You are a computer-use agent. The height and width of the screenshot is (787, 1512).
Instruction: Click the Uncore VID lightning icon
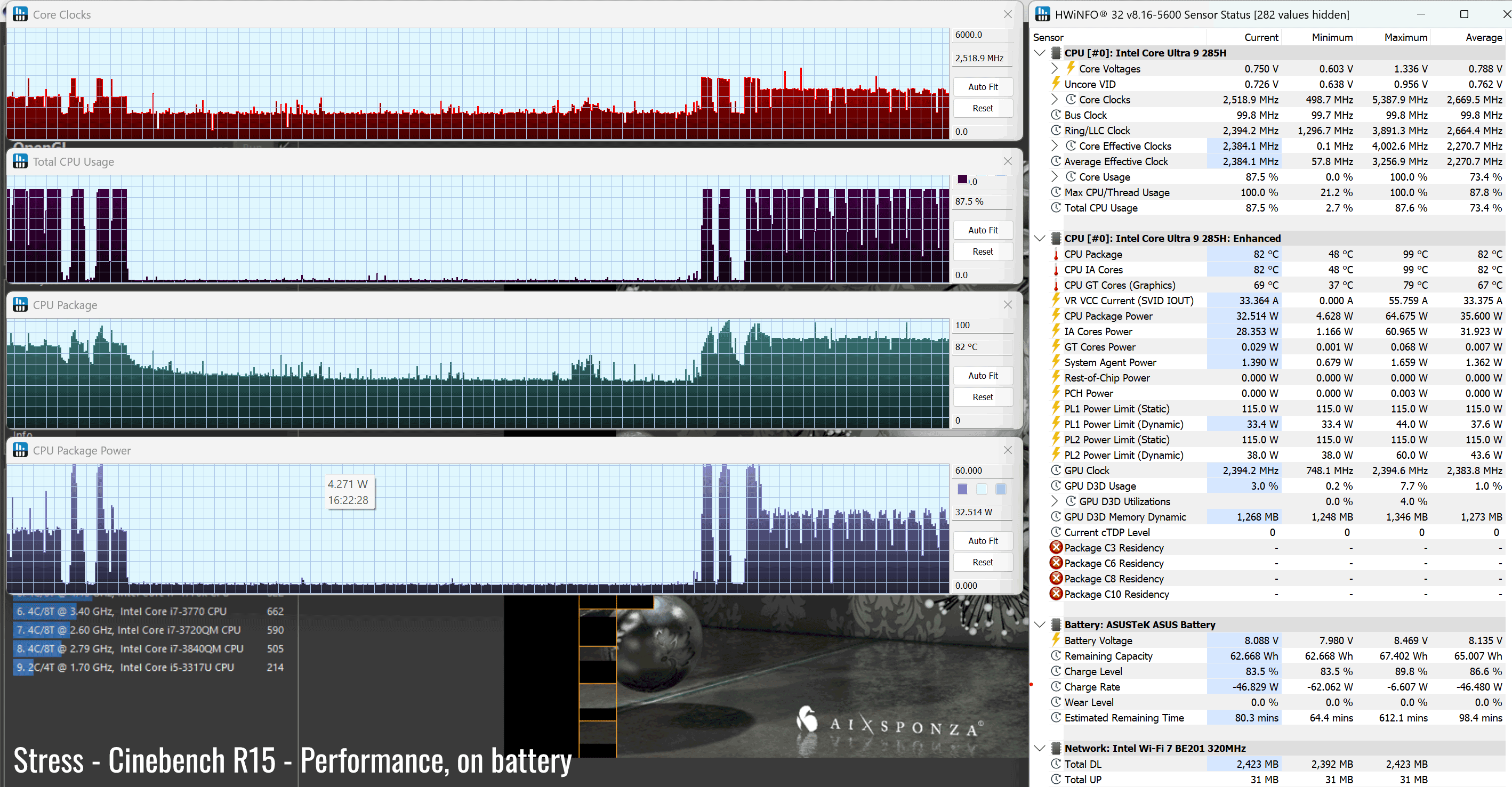(1056, 84)
